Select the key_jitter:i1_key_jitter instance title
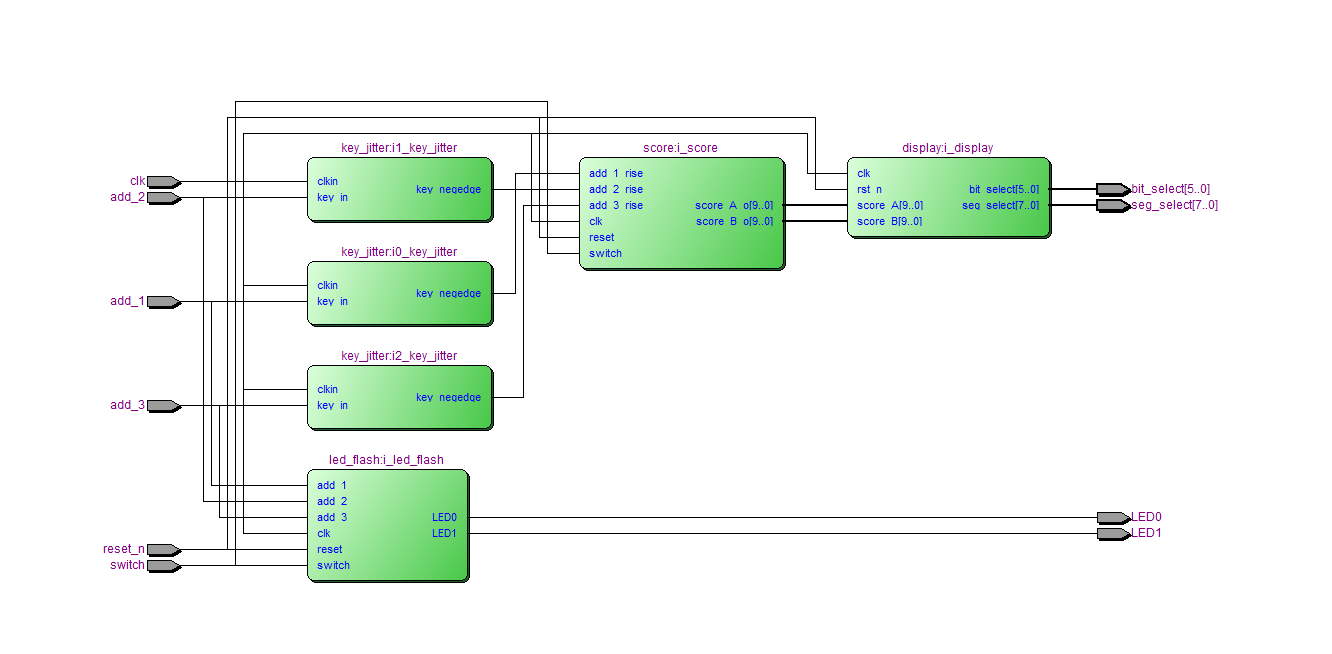1332x654 pixels. [399, 148]
